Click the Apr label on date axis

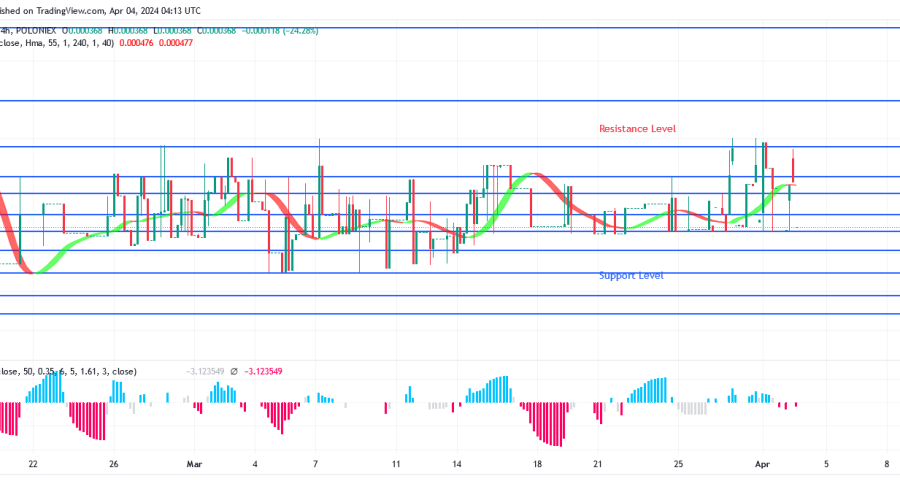point(761,464)
